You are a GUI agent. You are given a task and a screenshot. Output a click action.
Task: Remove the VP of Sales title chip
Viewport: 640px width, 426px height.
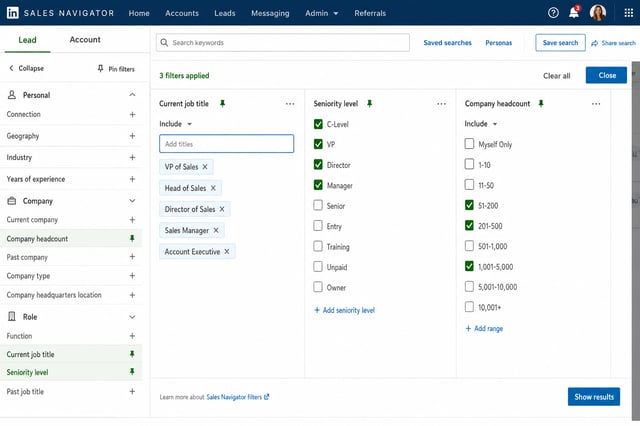[x=205, y=167]
